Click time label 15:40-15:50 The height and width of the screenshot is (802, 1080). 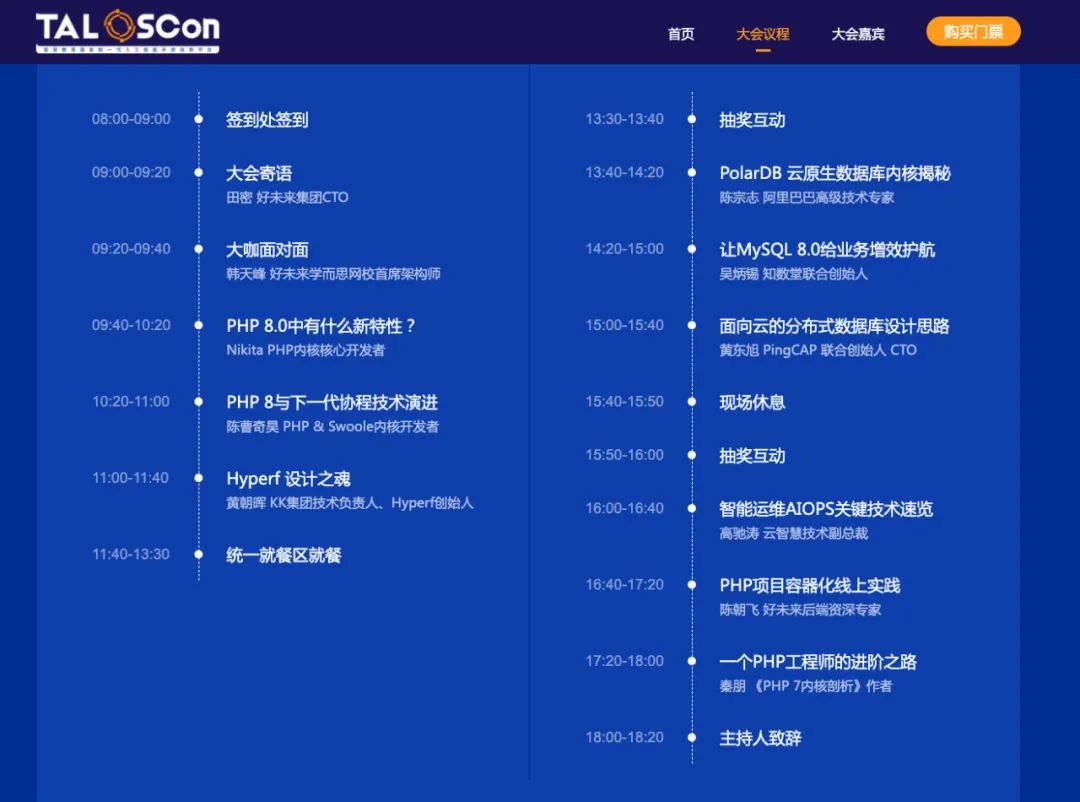[x=625, y=402]
